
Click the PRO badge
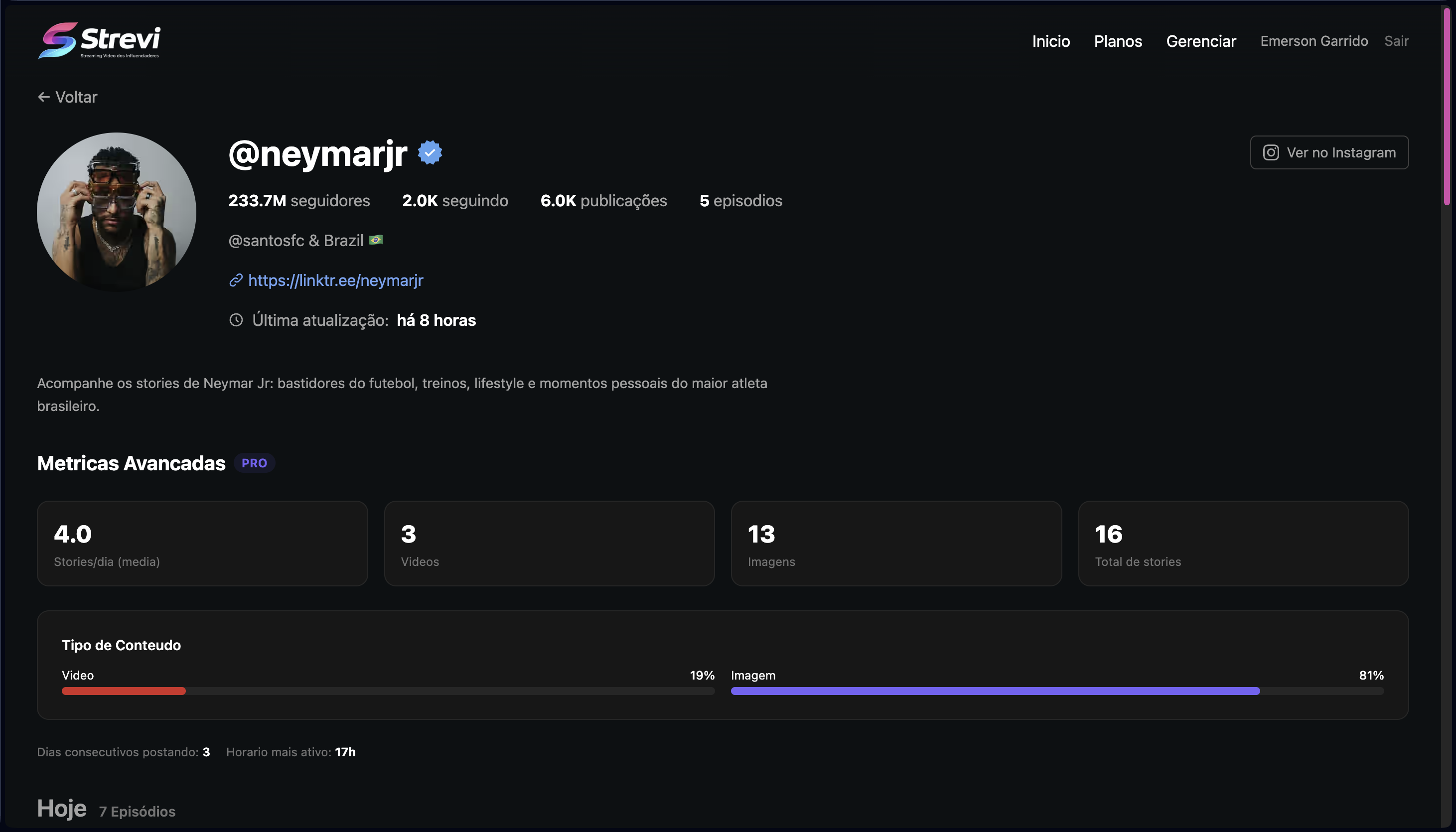[254, 463]
